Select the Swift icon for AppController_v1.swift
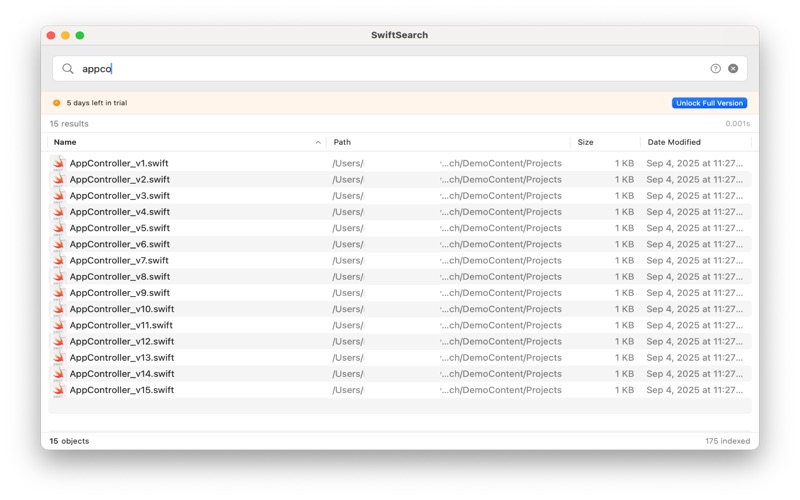Screen dimensions: 800x500 pos(59,163)
